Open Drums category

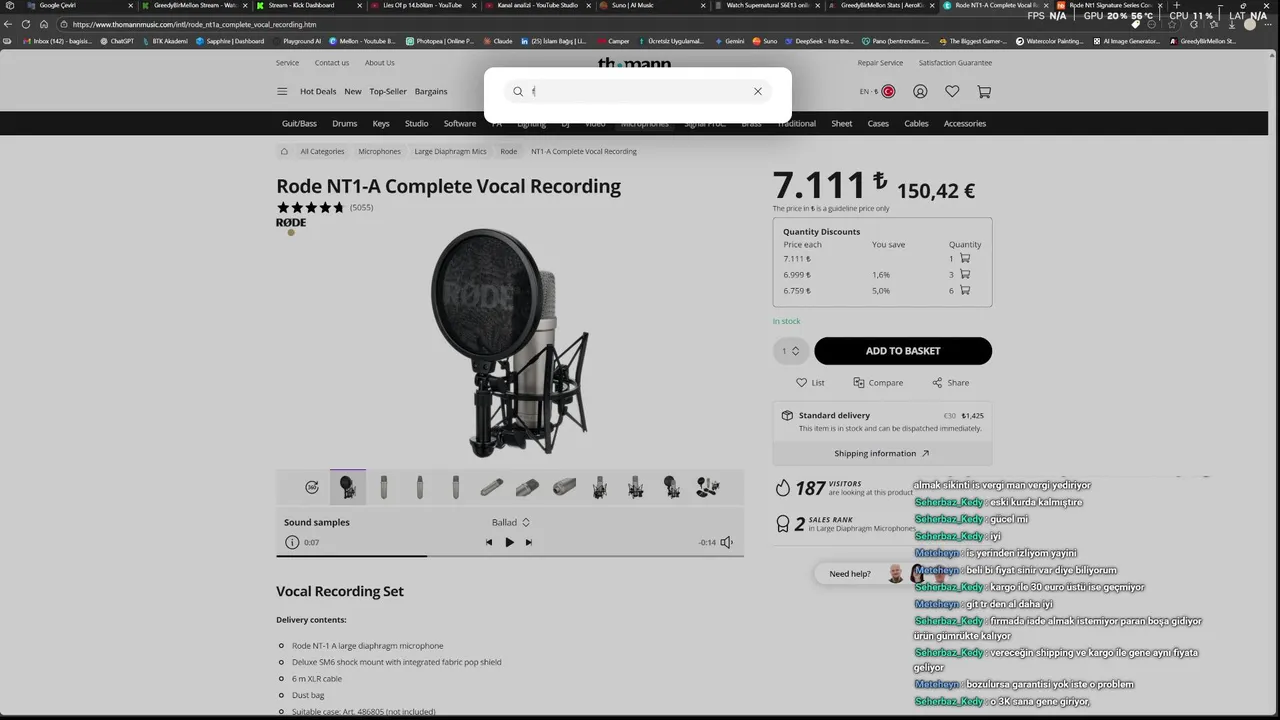point(345,123)
